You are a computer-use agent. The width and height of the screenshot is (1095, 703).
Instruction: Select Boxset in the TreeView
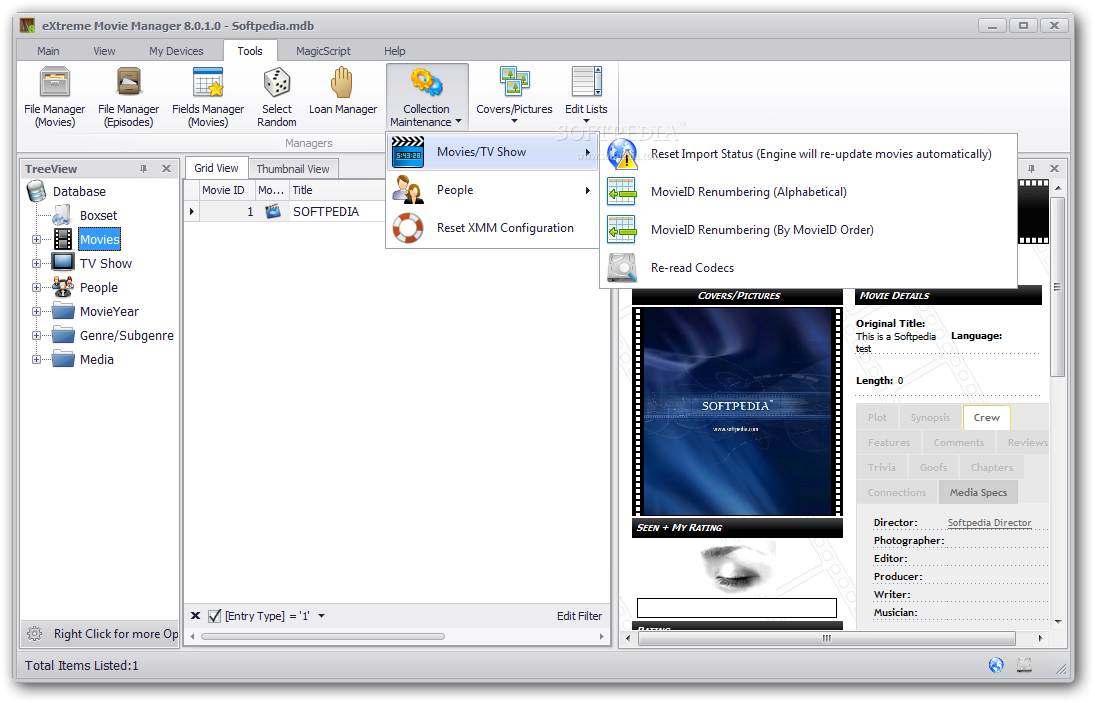pyautogui.click(x=98, y=216)
